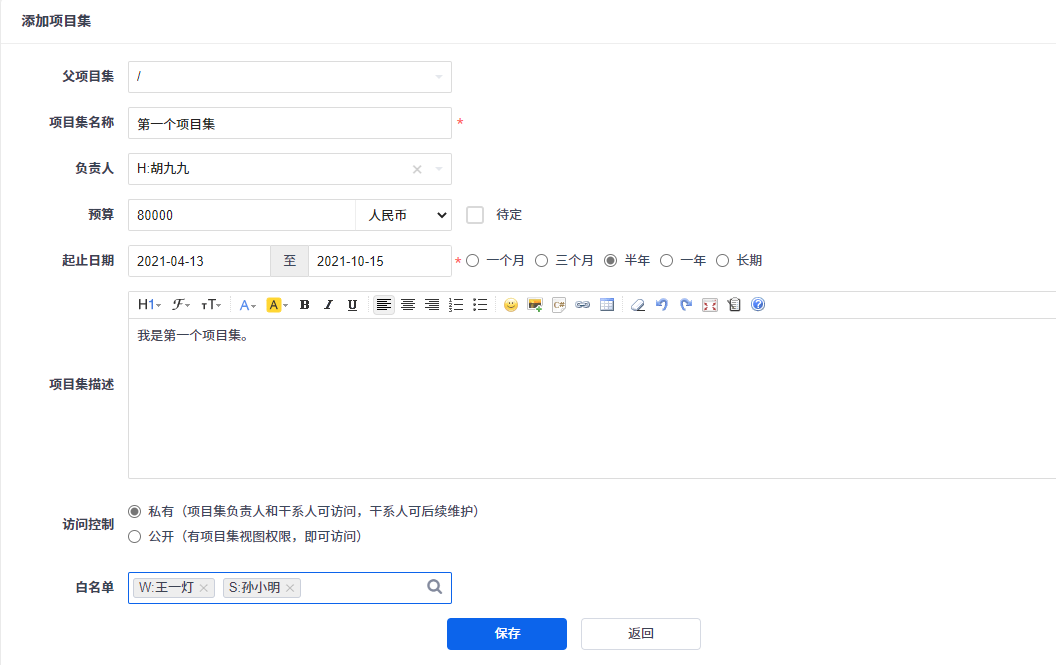Screen dimensions: 1056x665
Task: Click the 返回 button
Action: pyautogui.click(x=640, y=634)
